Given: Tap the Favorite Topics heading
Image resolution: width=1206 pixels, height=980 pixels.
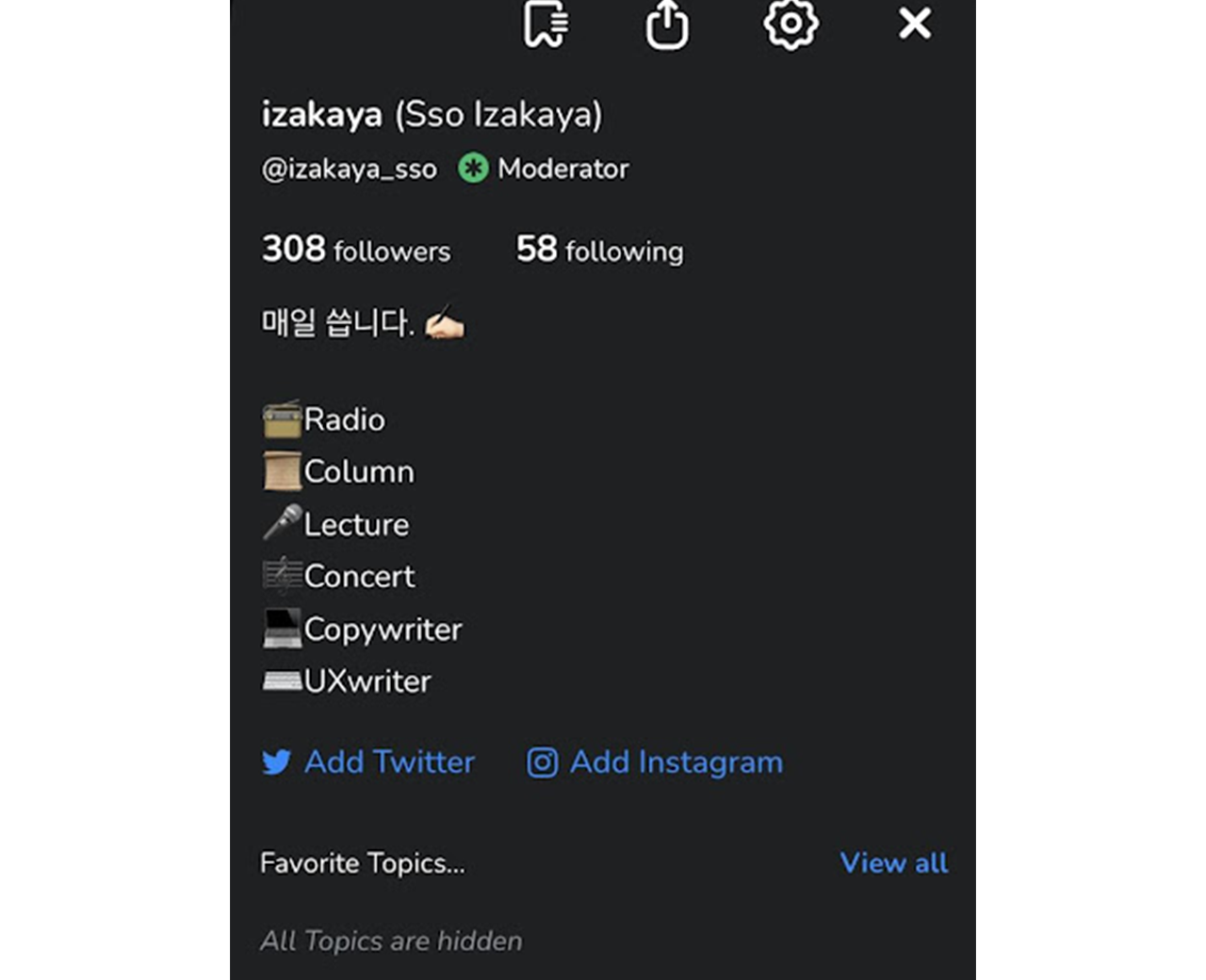Looking at the screenshot, I should tap(363, 862).
